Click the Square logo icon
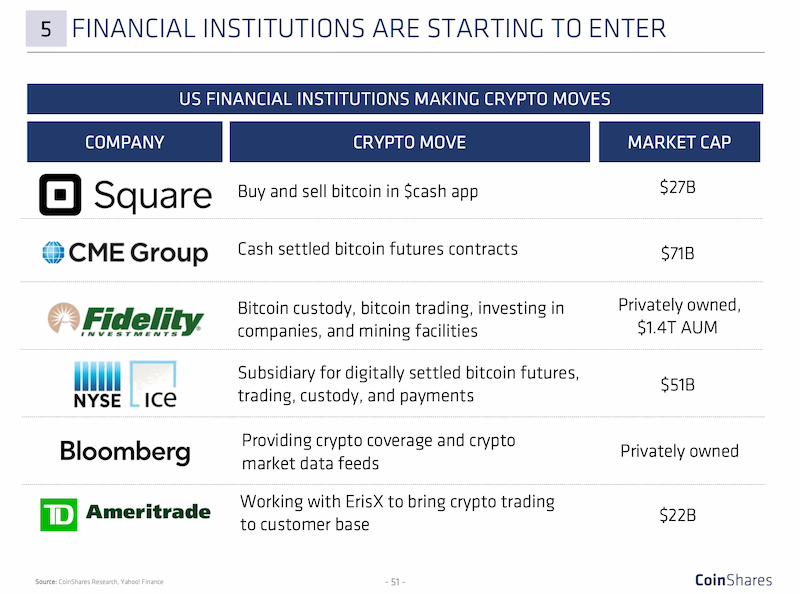Image resolution: width=800 pixels, height=594 pixels. coord(60,194)
